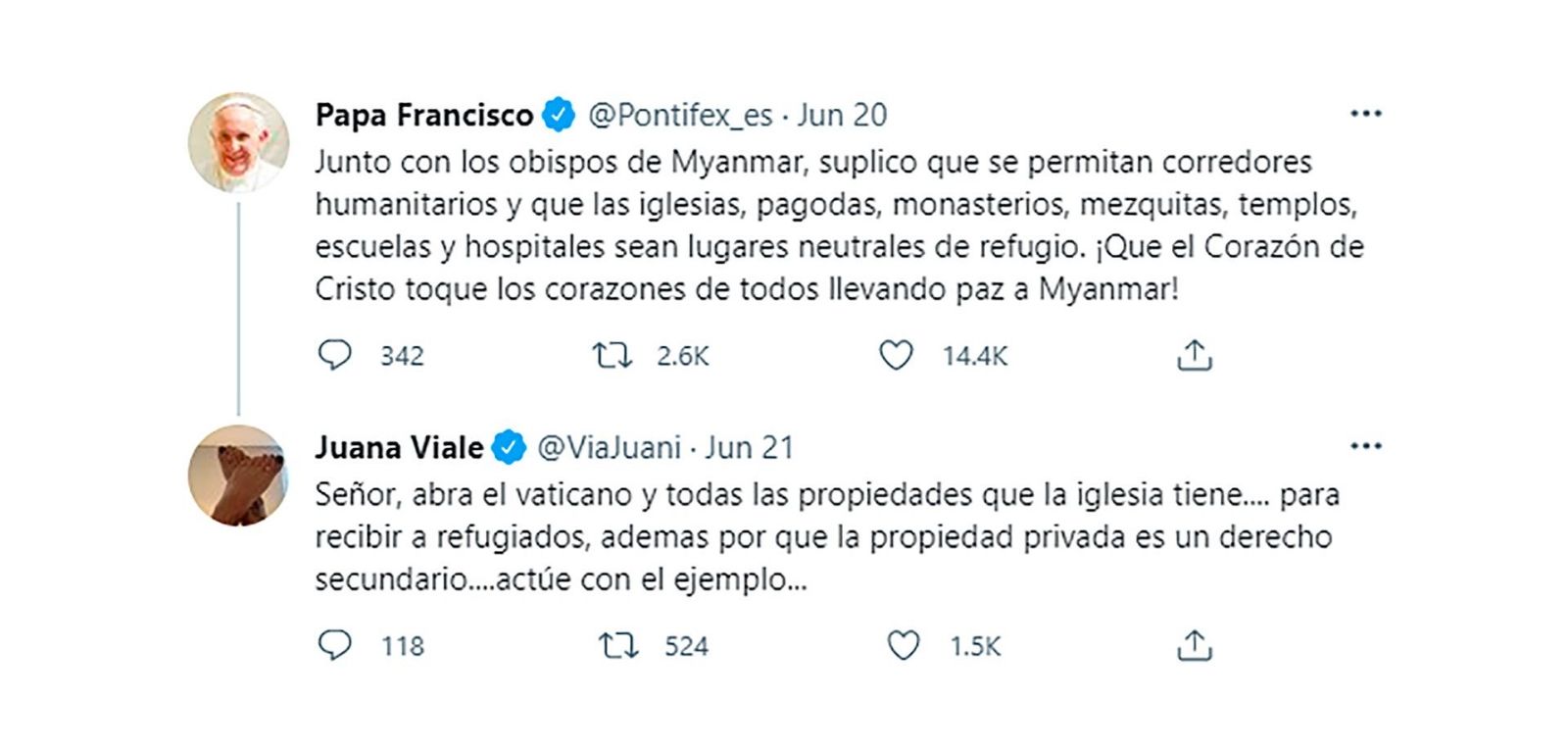The width and height of the screenshot is (1568, 751).
Task: Open Juana Viale's profile picture
Action: [238, 476]
